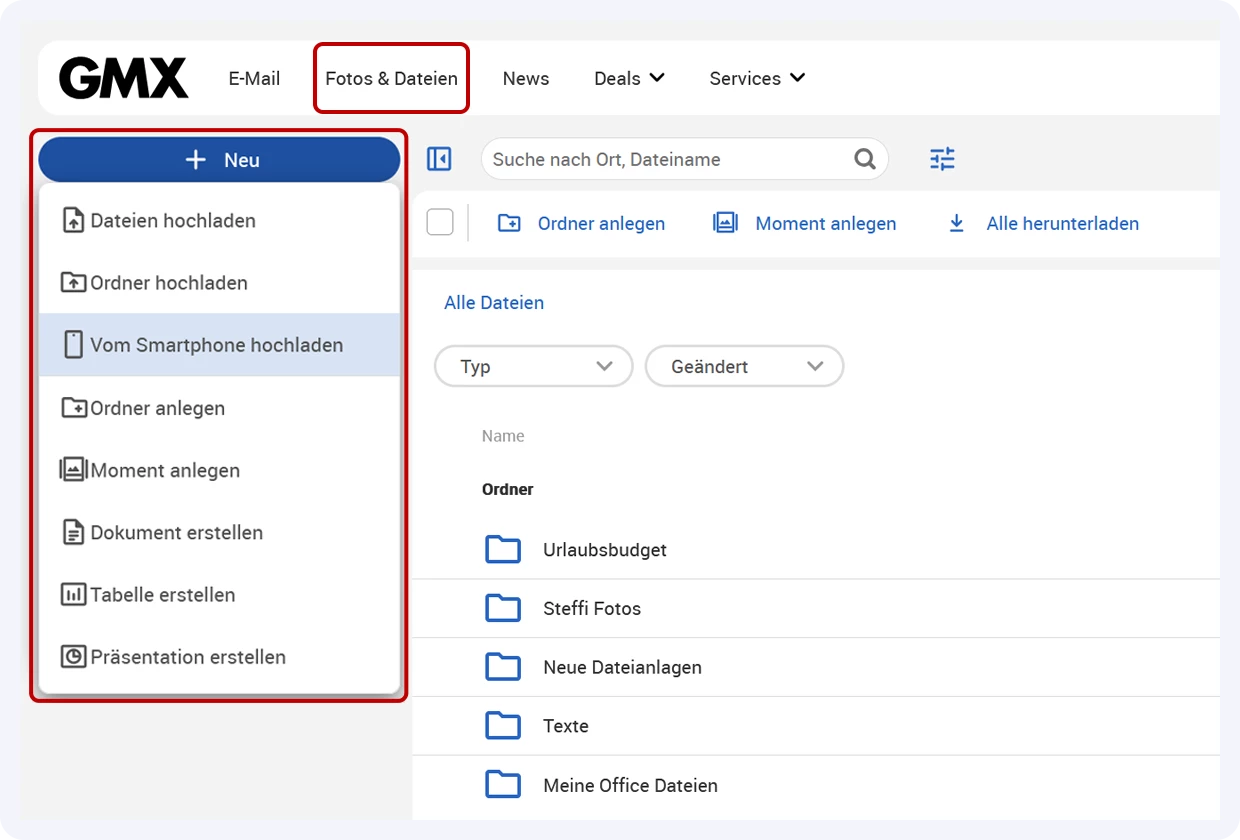Open the Alle Dateien breadcrumb link
1240x840 pixels.
pyautogui.click(x=494, y=303)
